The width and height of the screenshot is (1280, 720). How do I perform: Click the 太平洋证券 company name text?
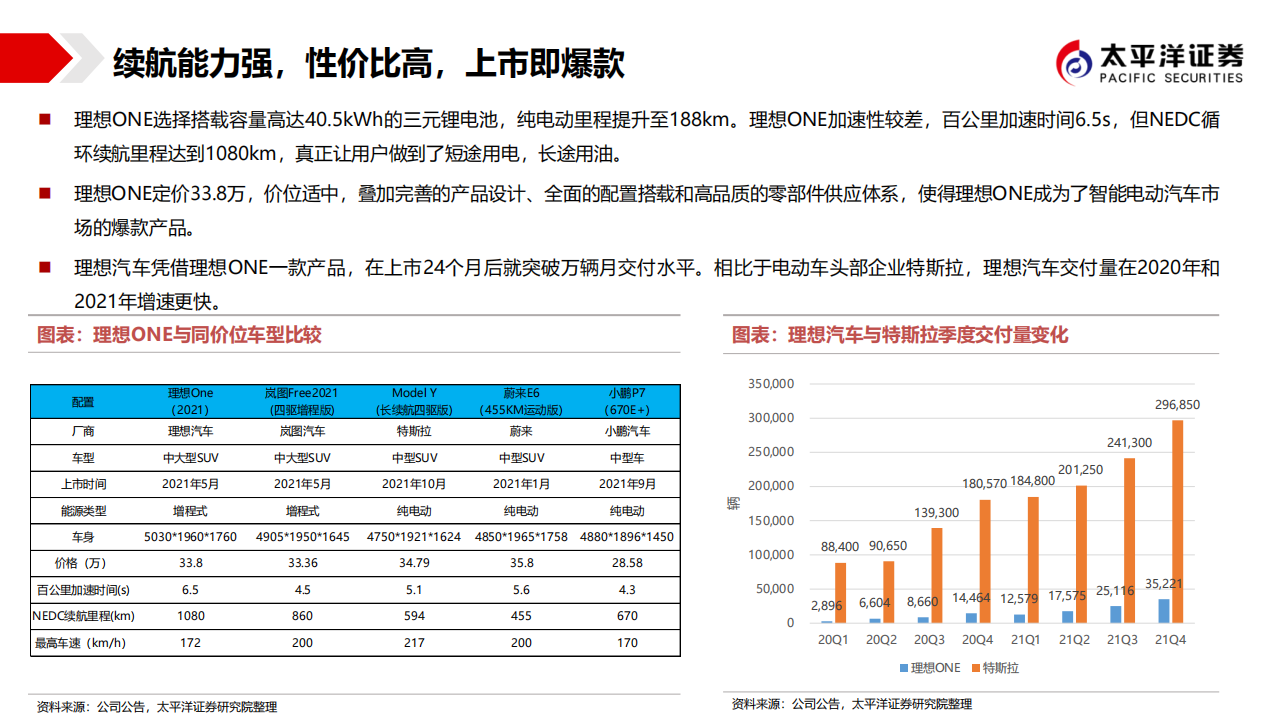[x=1172, y=55]
